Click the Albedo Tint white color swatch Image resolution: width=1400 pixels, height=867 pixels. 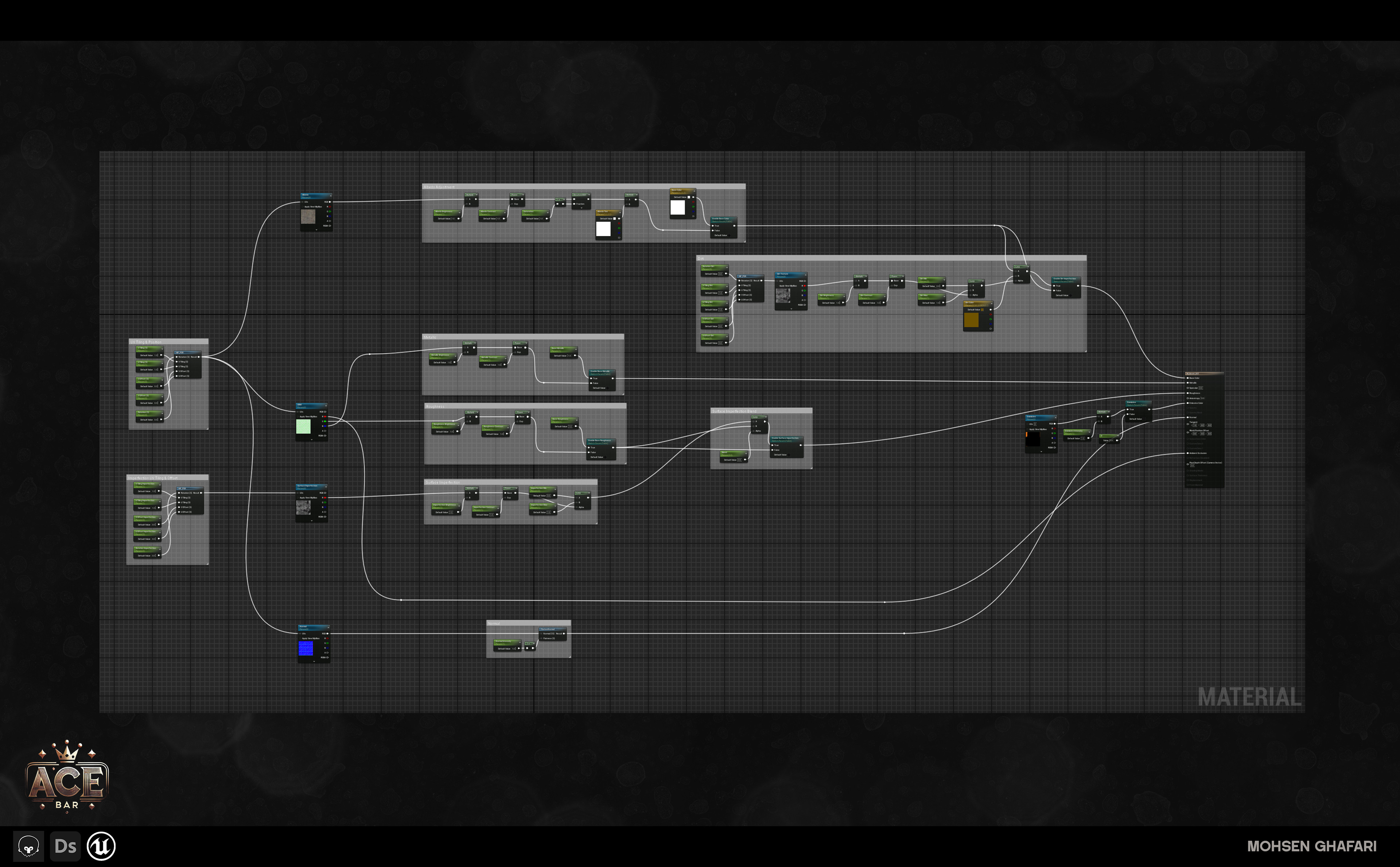coord(603,229)
